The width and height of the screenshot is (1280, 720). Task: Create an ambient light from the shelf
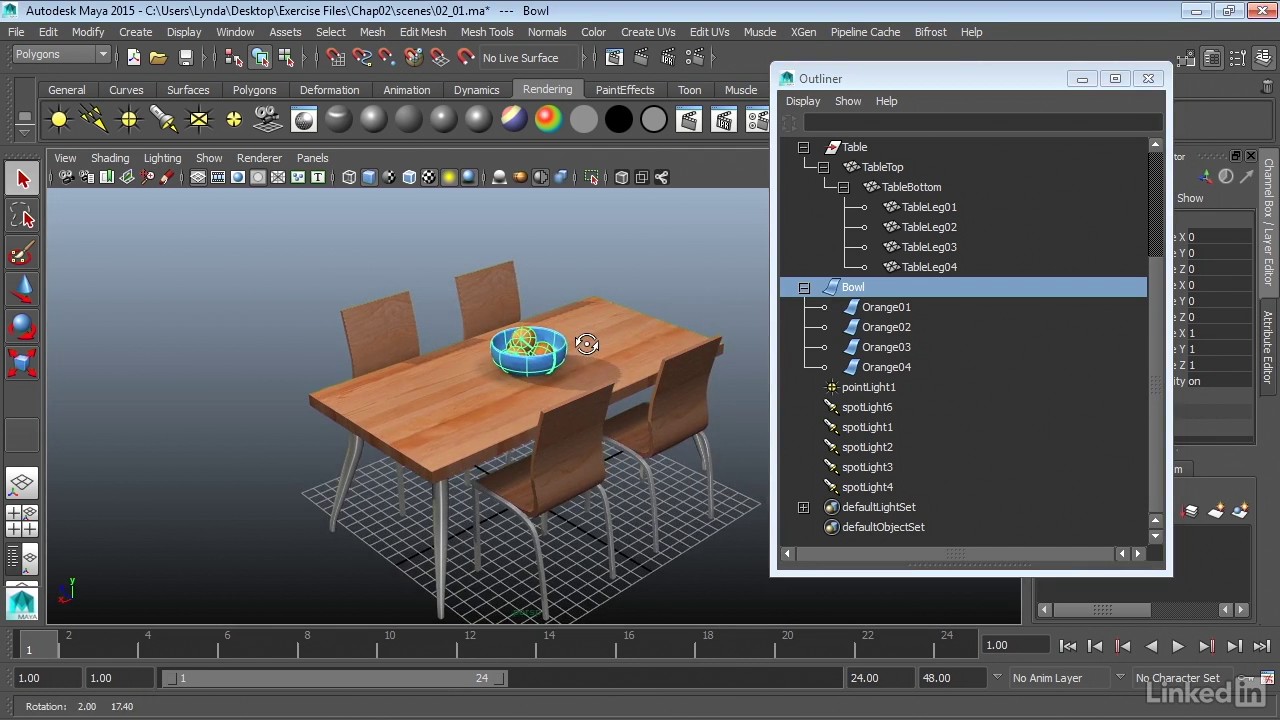click(x=59, y=120)
